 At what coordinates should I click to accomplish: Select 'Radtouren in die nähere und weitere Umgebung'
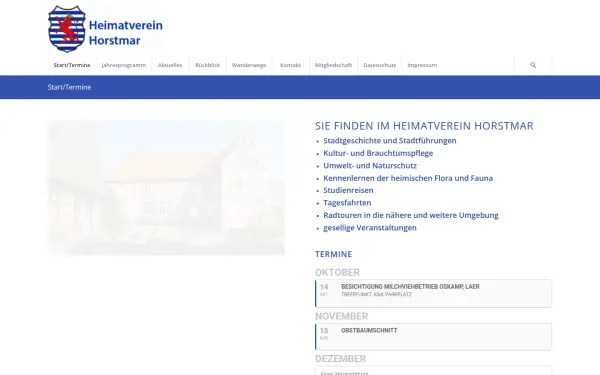pos(411,215)
